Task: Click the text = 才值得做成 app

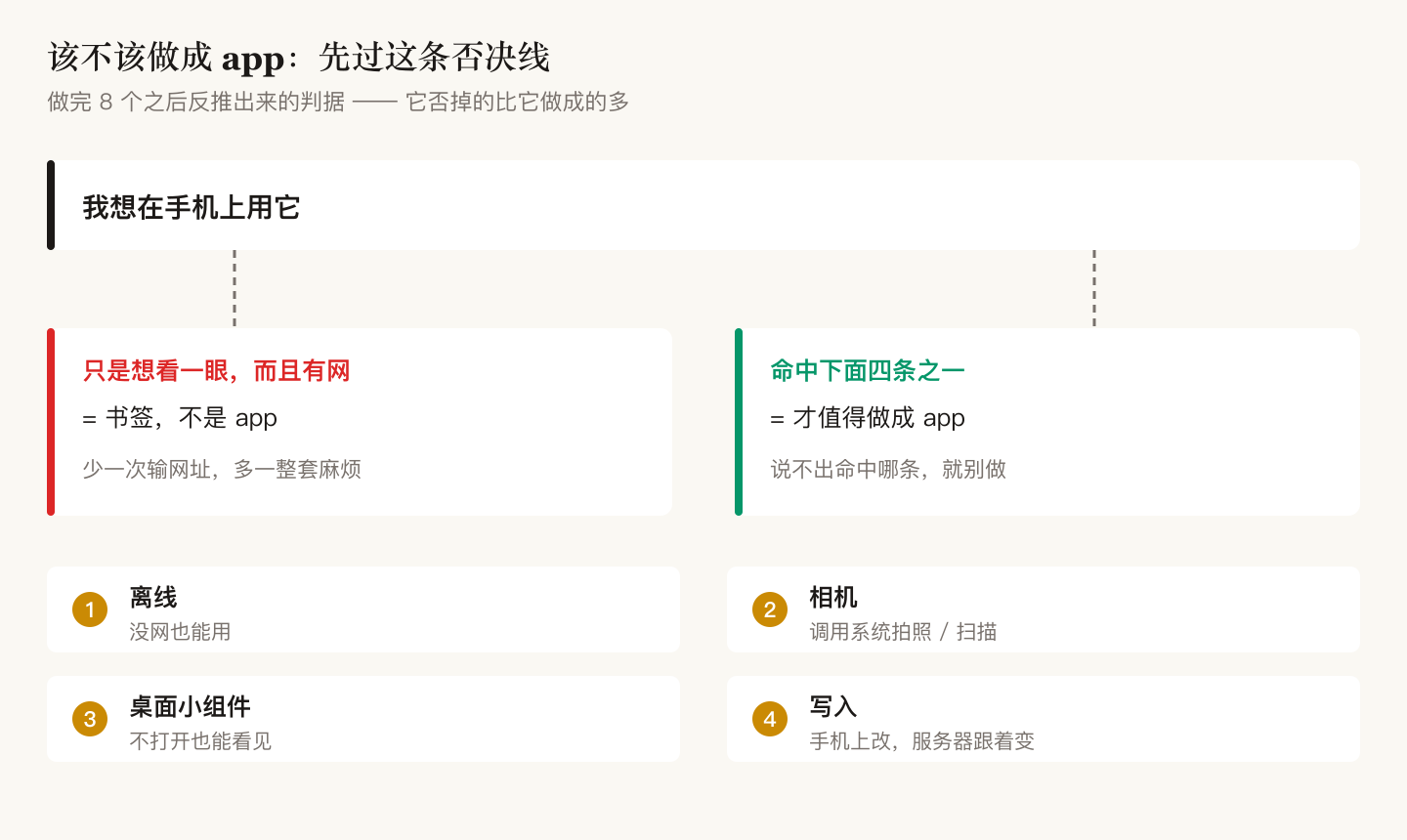Action: click(868, 418)
